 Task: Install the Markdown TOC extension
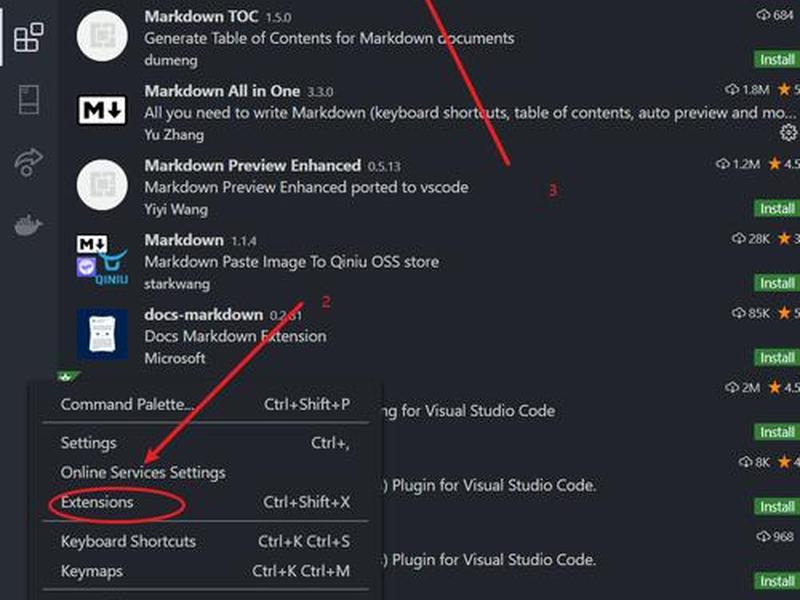tap(777, 60)
